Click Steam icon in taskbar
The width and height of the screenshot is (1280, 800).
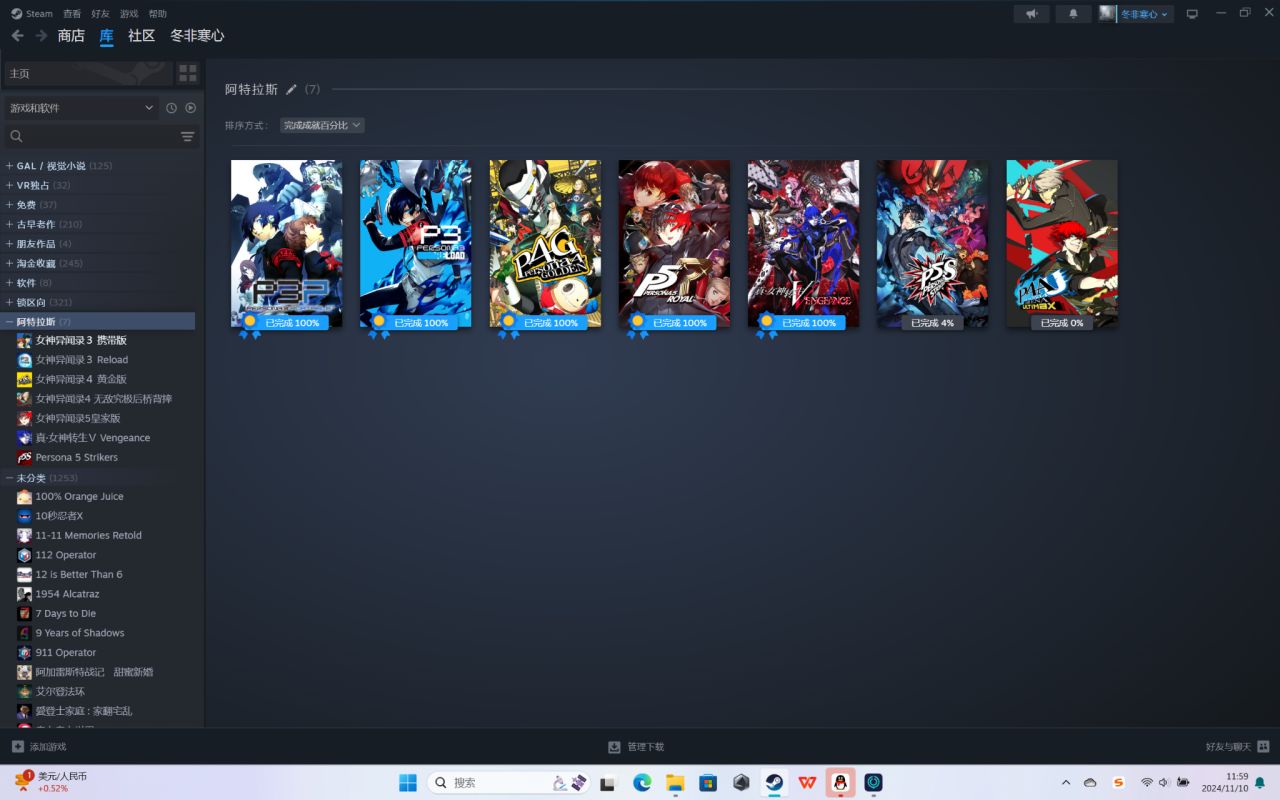(x=774, y=782)
